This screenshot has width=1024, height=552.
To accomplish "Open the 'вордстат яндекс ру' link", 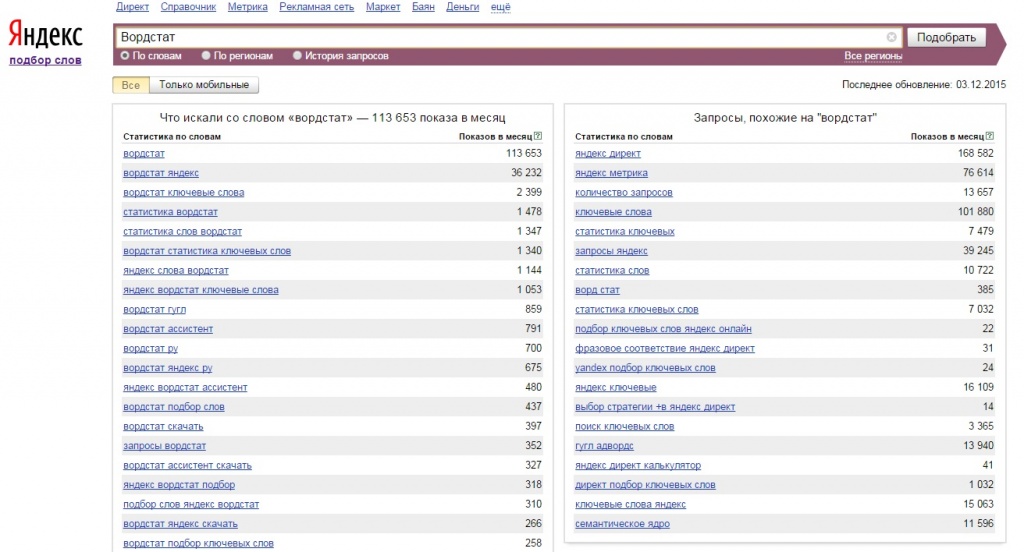I will (167, 368).
